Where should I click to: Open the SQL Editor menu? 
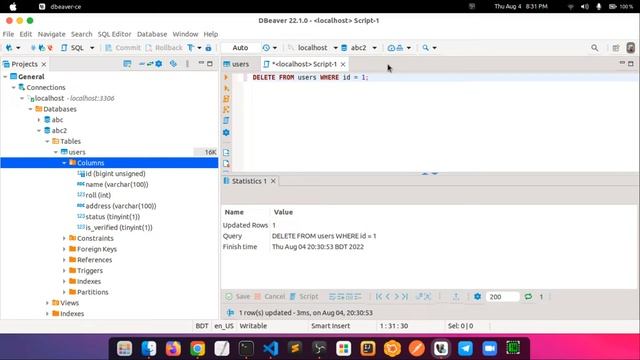tap(114, 34)
